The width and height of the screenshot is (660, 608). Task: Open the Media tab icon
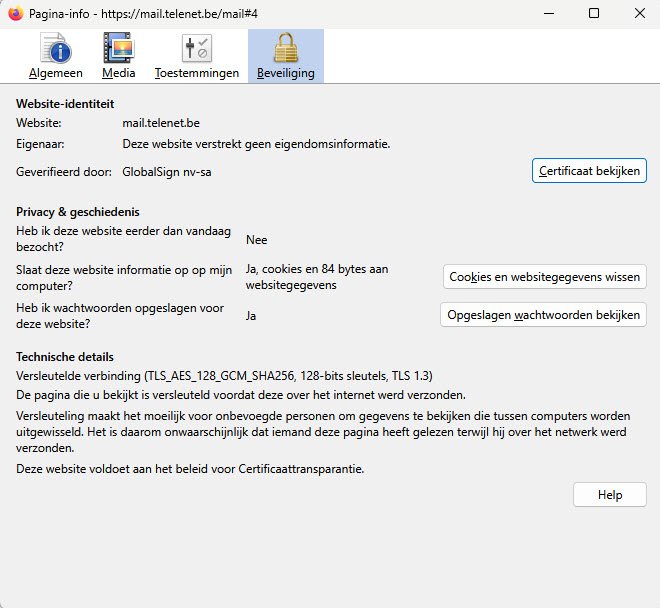click(119, 50)
